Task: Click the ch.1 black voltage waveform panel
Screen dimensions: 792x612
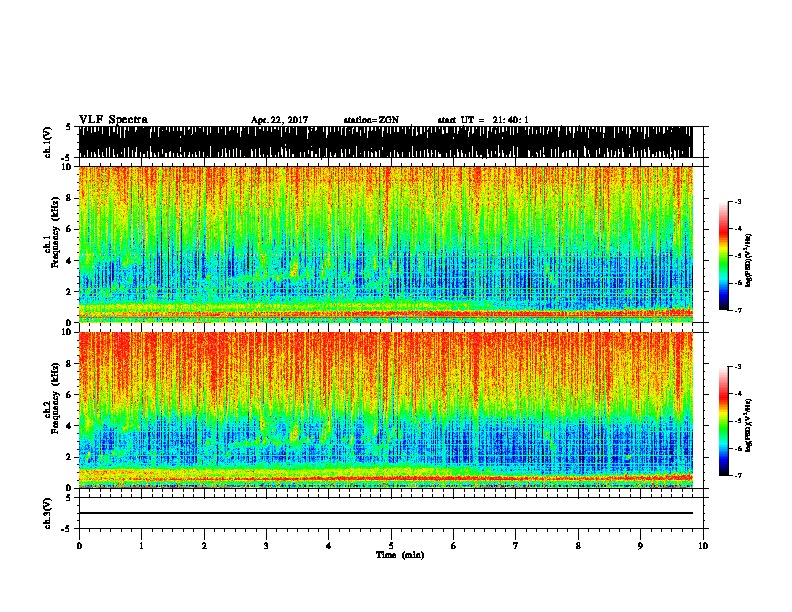Action: [385, 142]
